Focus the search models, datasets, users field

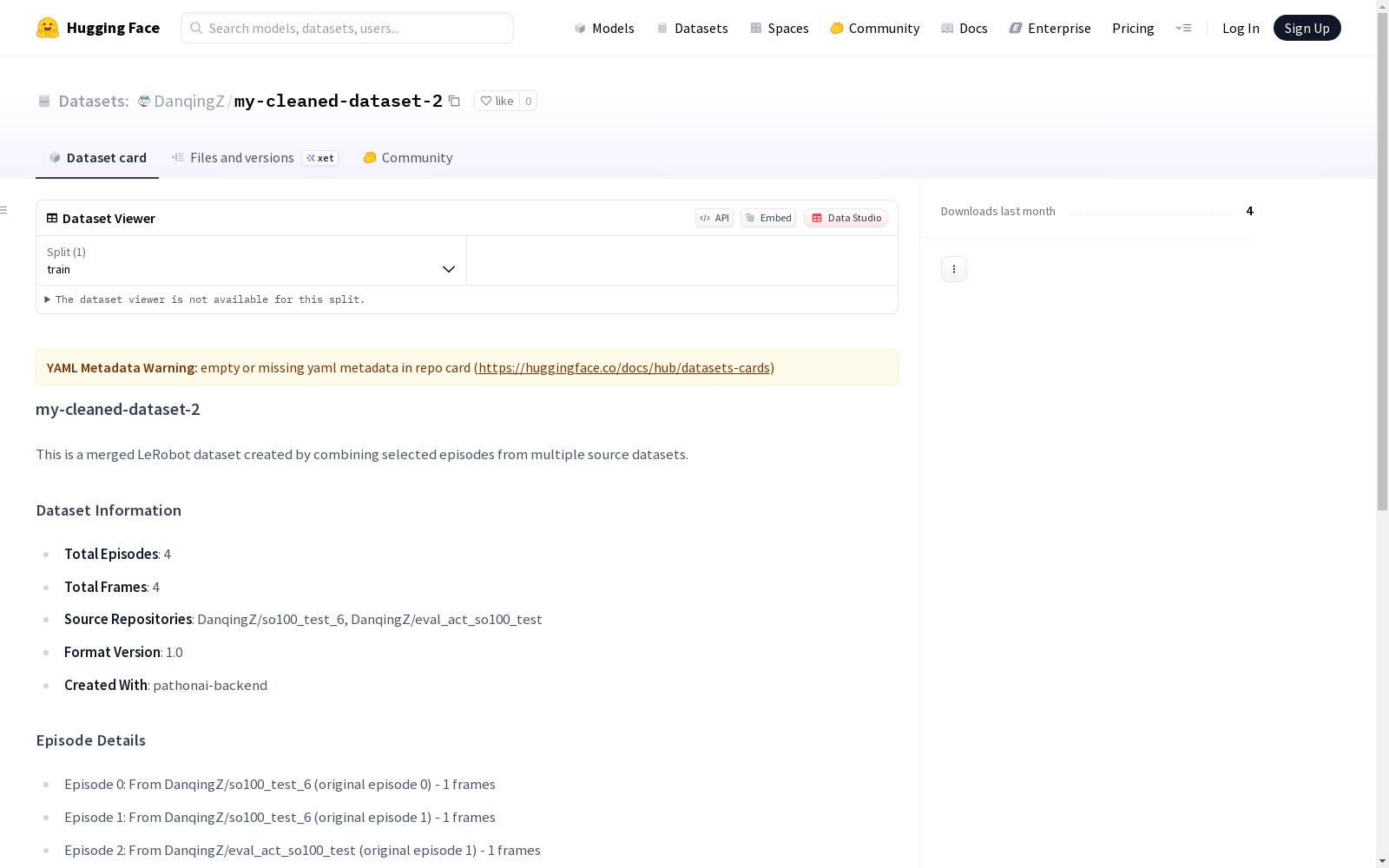[x=347, y=28]
